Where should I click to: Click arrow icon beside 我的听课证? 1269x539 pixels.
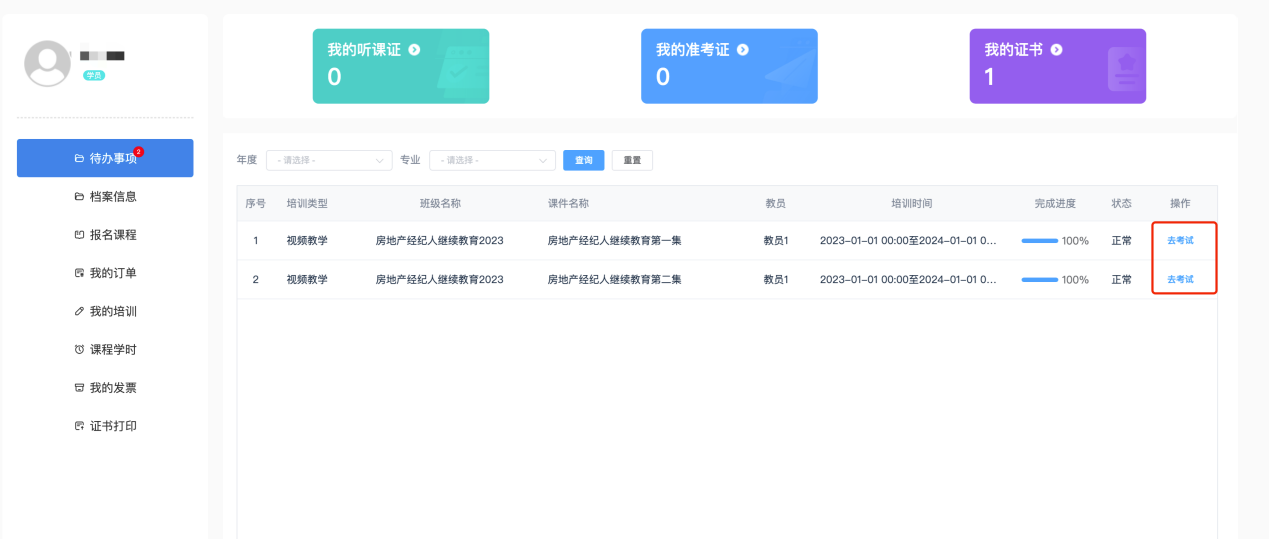pyautogui.click(x=414, y=49)
